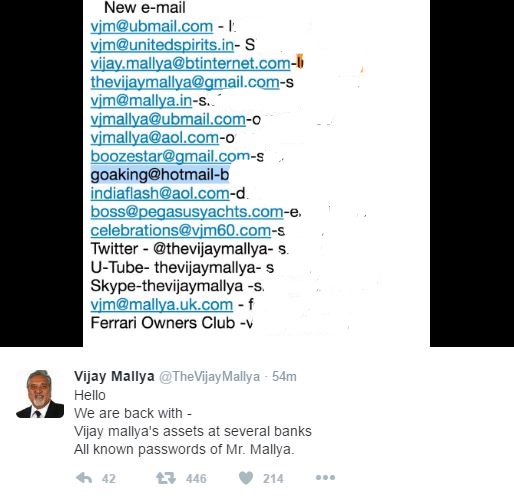Open the vjm@ubmail.com email link

(152, 27)
